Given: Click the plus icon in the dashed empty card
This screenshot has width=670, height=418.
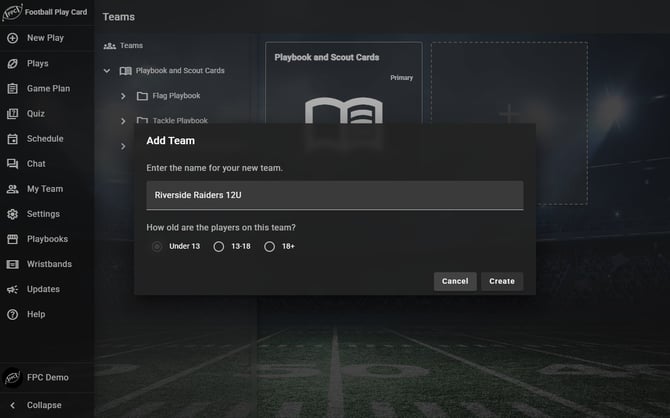Looking at the screenshot, I should tap(509, 113).
